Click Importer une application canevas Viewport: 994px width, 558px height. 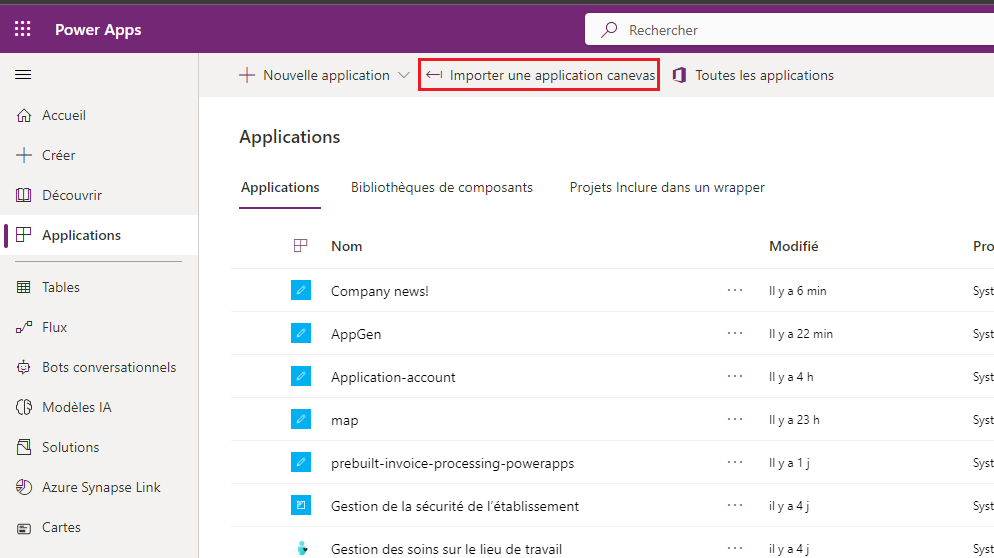pos(539,75)
